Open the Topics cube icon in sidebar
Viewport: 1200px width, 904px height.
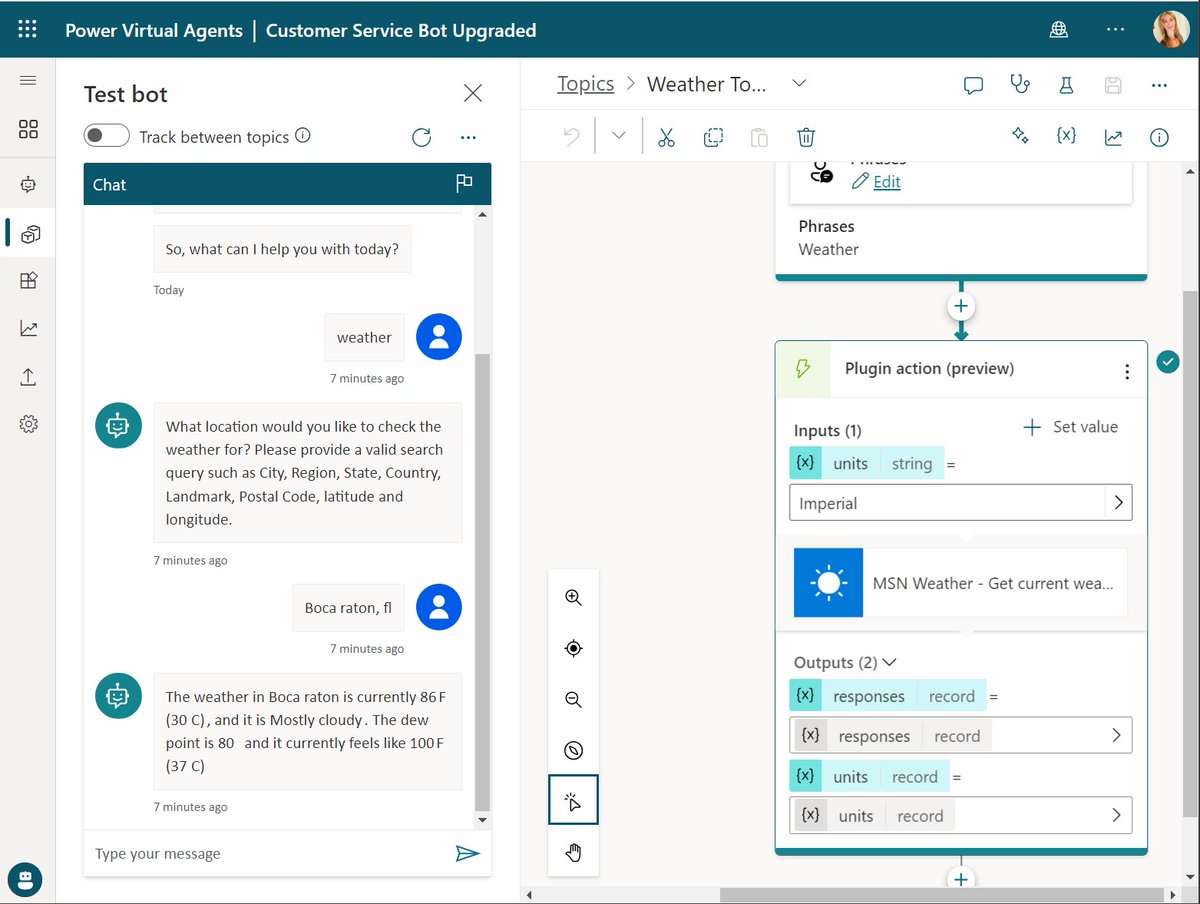click(30, 233)
